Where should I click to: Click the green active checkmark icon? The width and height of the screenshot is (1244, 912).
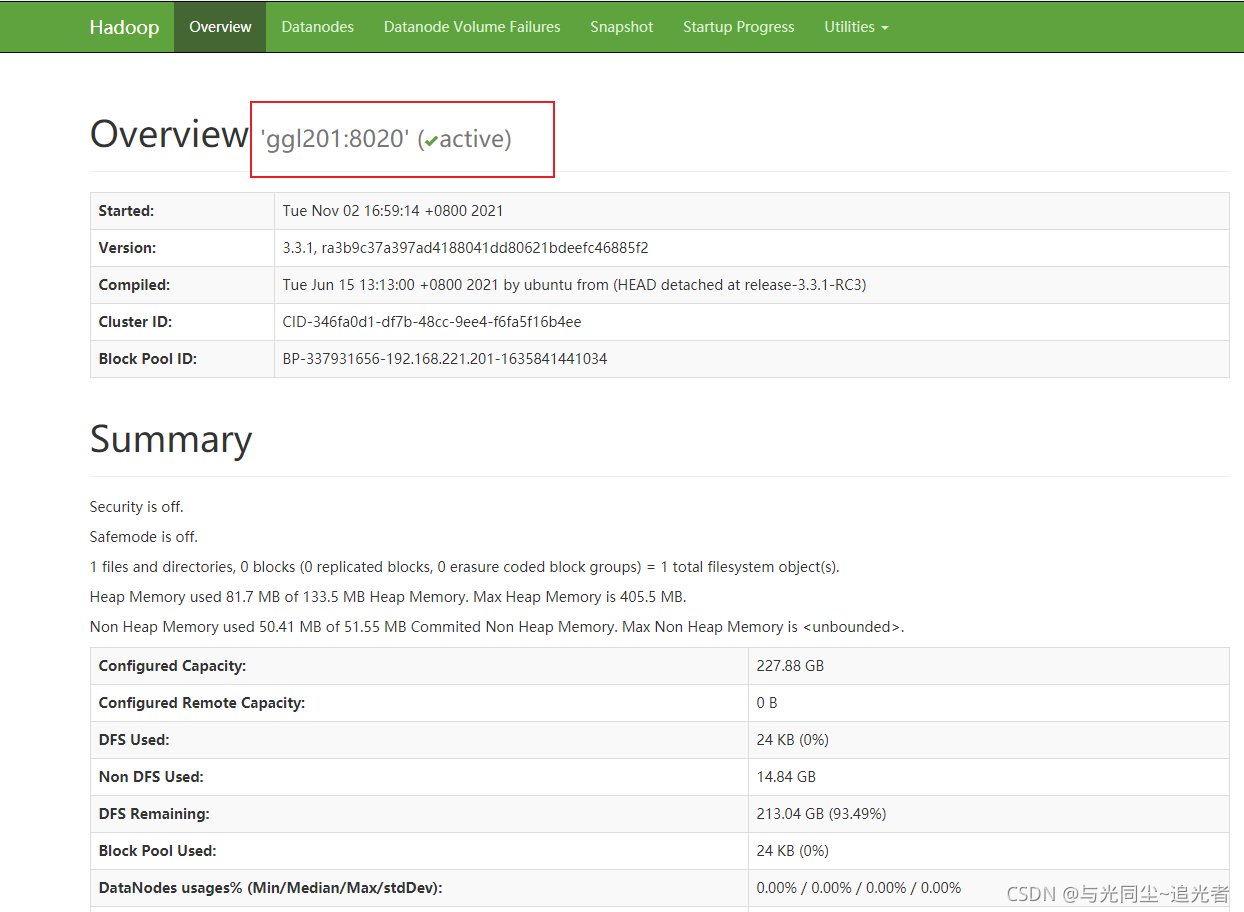point(431,142)
